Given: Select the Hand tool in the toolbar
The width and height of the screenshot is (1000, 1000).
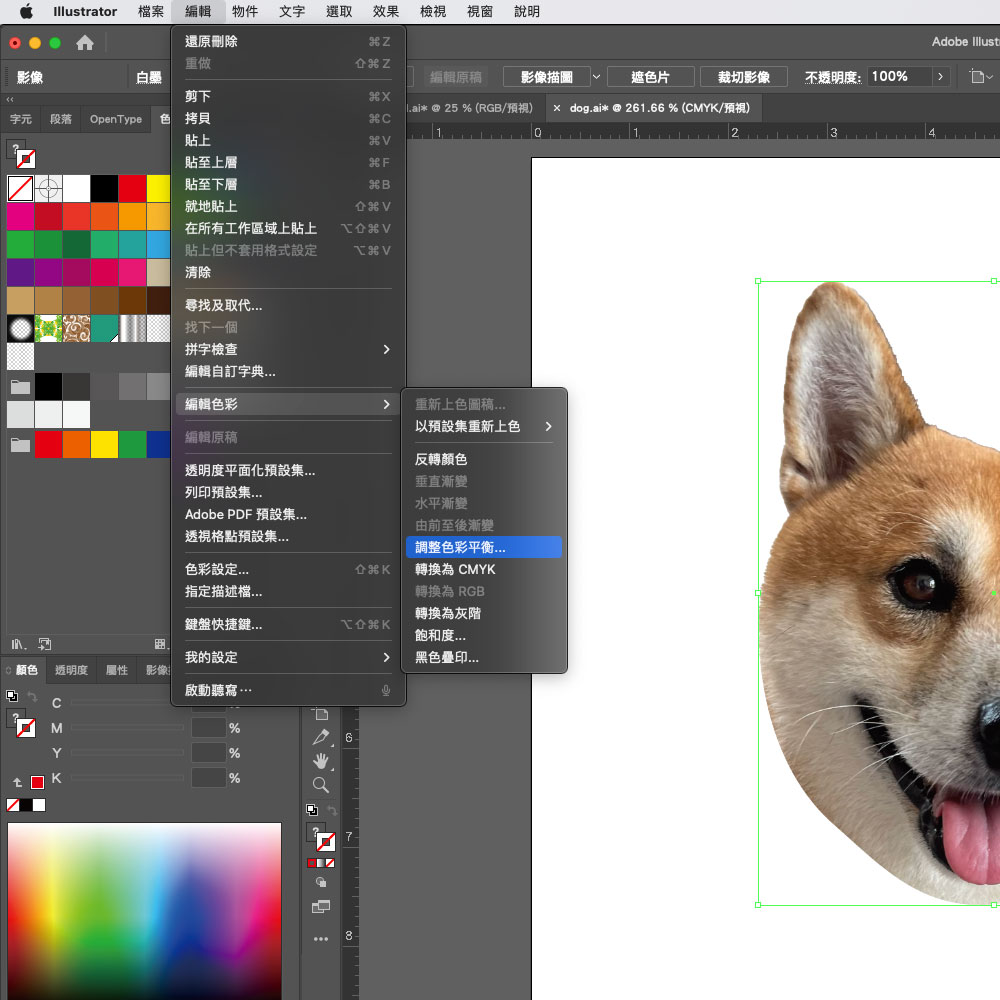Looking at the screenshot, I should [x=321, y=761].
